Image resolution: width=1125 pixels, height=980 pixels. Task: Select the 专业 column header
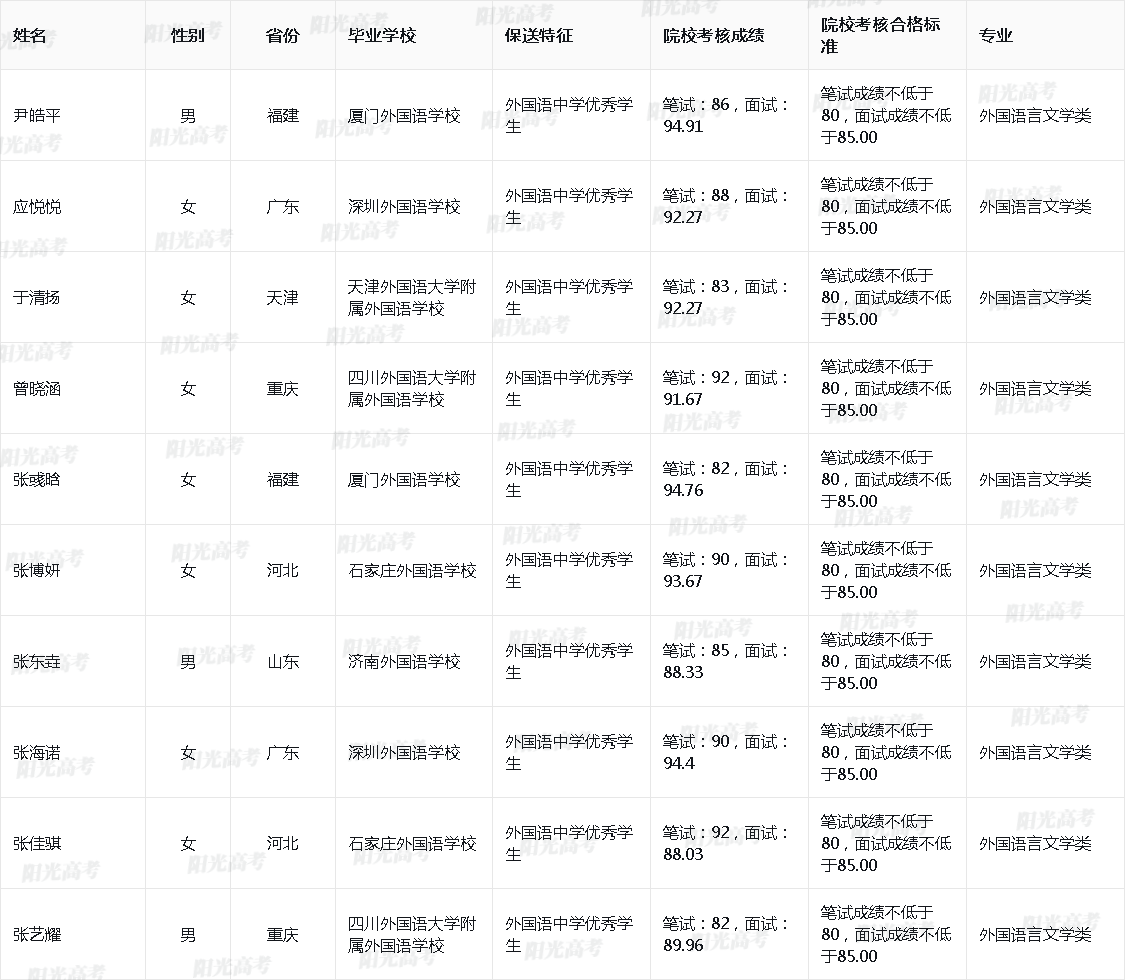coord(995,36)
